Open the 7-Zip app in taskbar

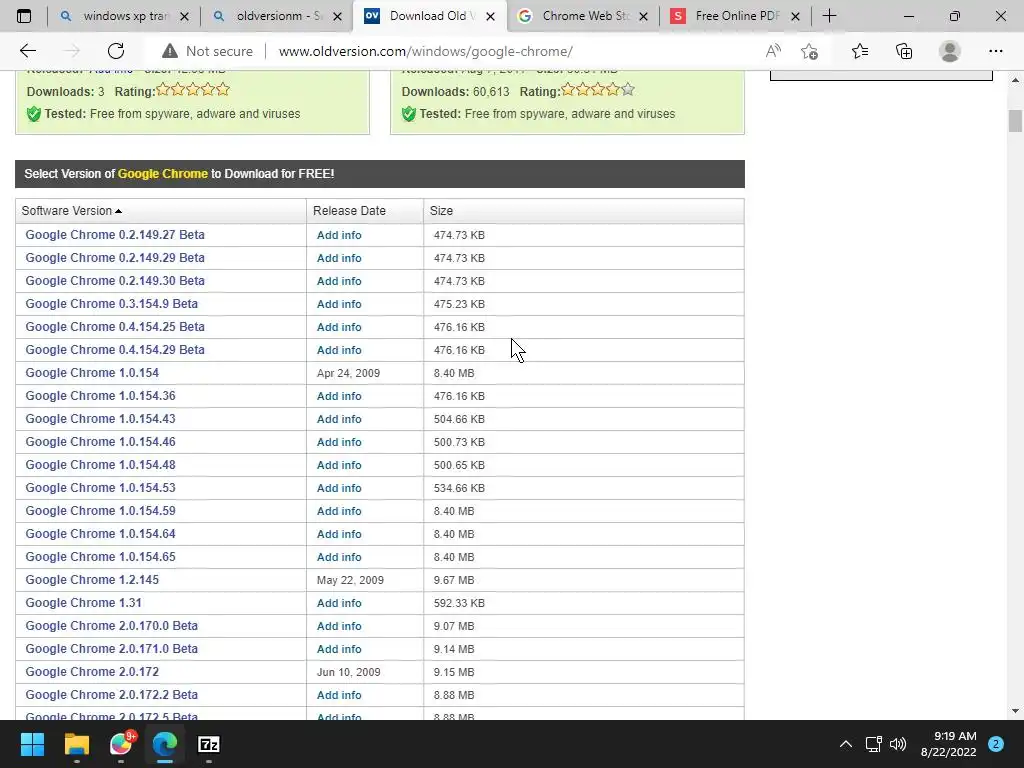click(x=208, y=744)
